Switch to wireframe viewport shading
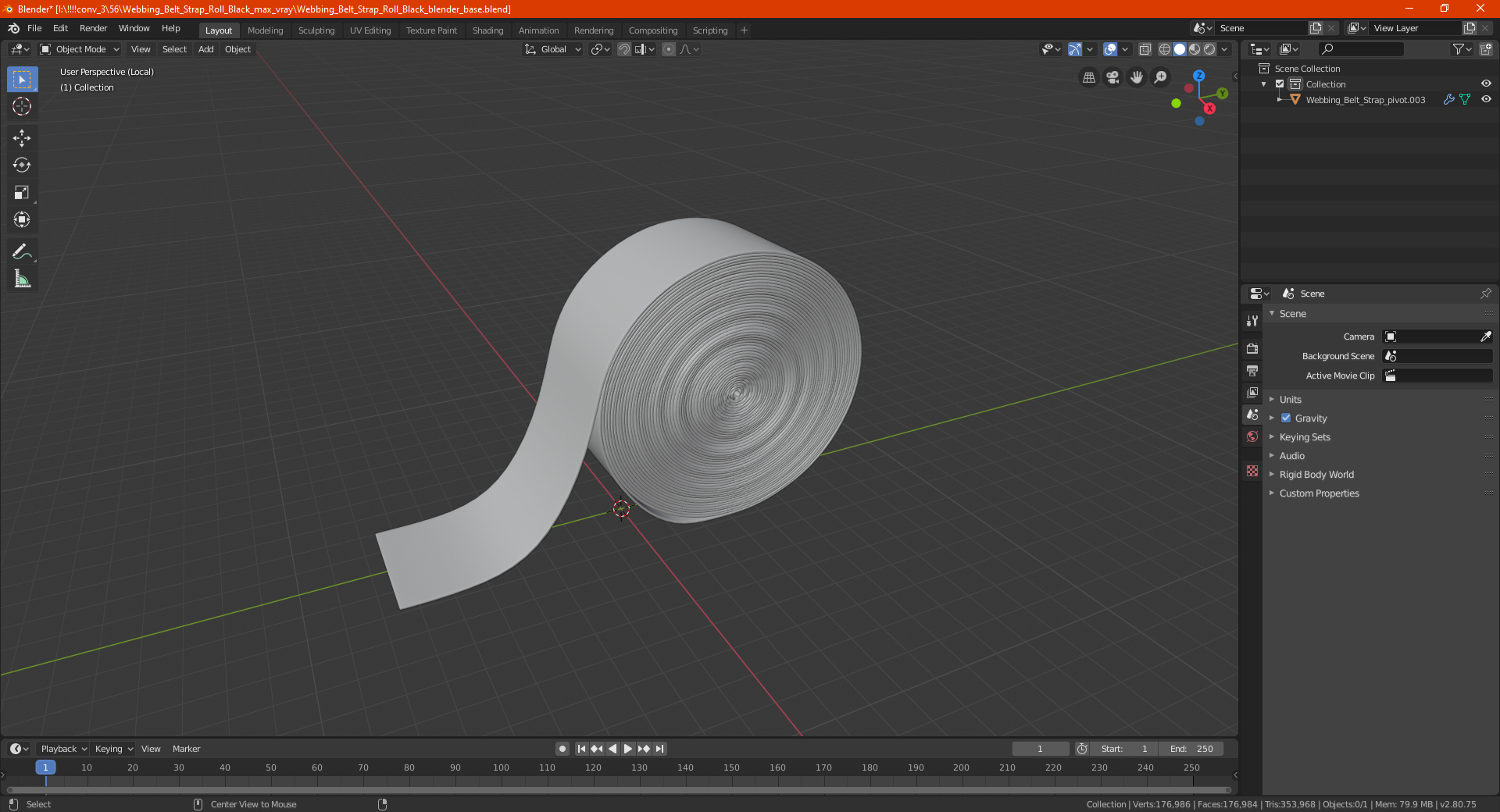The height and width of the screenshot is (812, 1500). click(x=1164, y=49)
